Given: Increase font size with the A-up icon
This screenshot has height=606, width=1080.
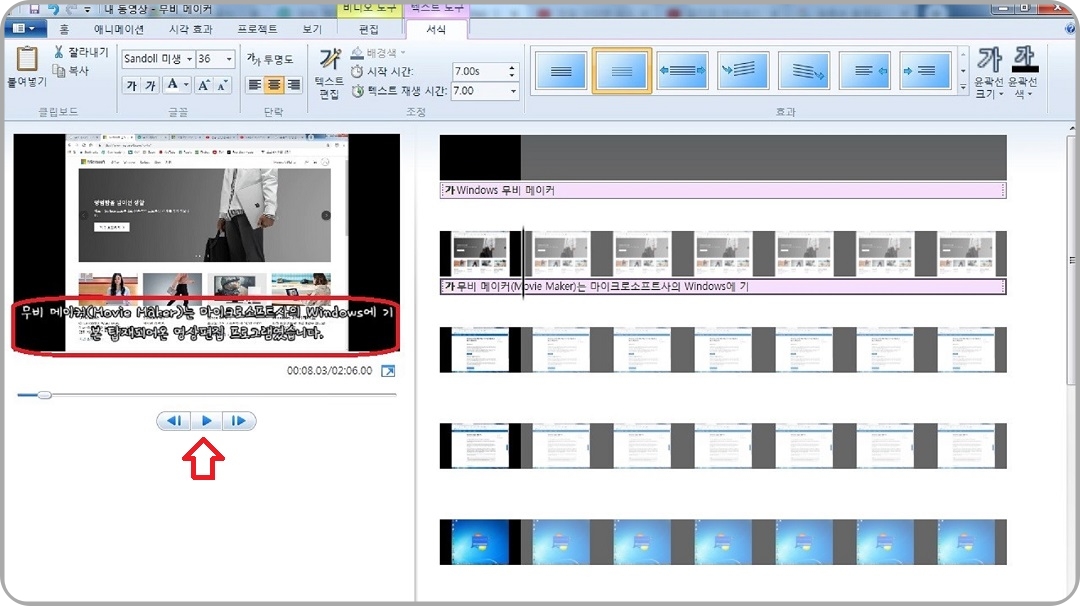Looking at the screenshot, I should click(203, 85).
